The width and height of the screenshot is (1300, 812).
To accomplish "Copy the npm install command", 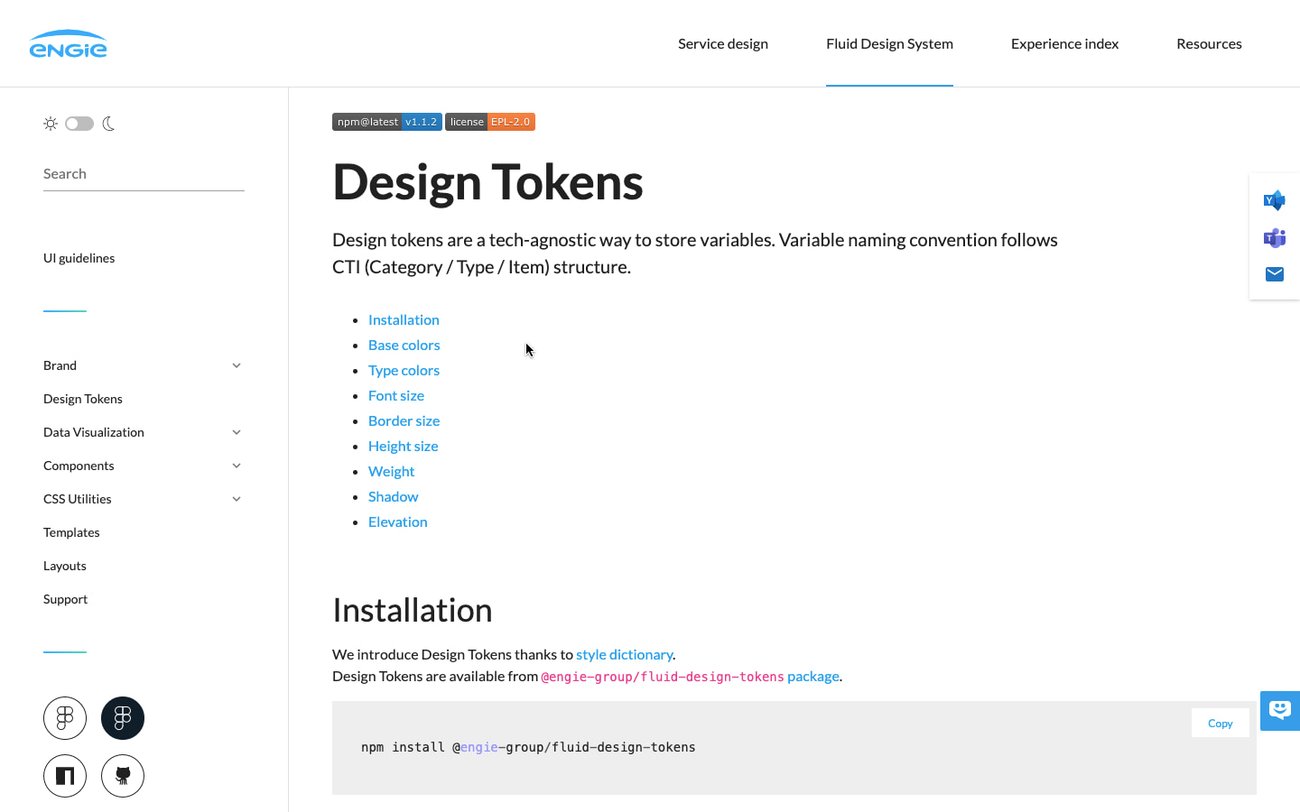I will tap(1219, 722).
